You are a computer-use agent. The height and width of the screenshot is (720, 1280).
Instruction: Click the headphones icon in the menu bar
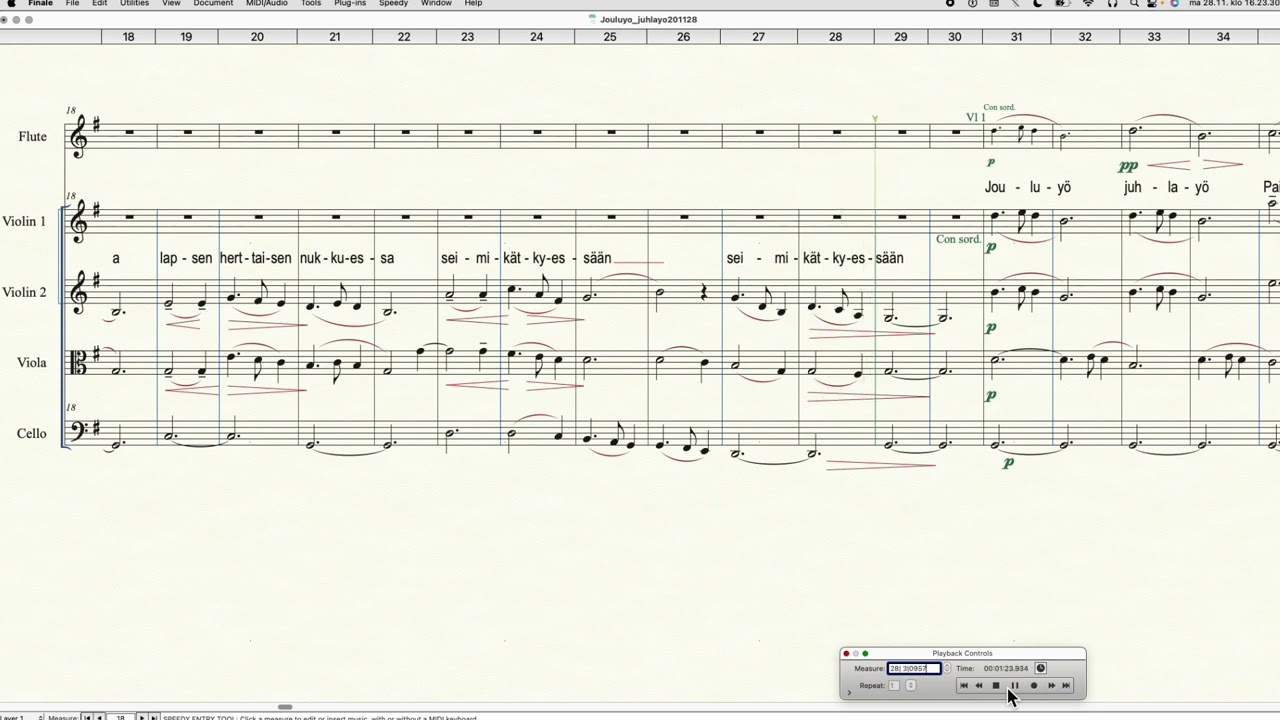[1112, 4]
